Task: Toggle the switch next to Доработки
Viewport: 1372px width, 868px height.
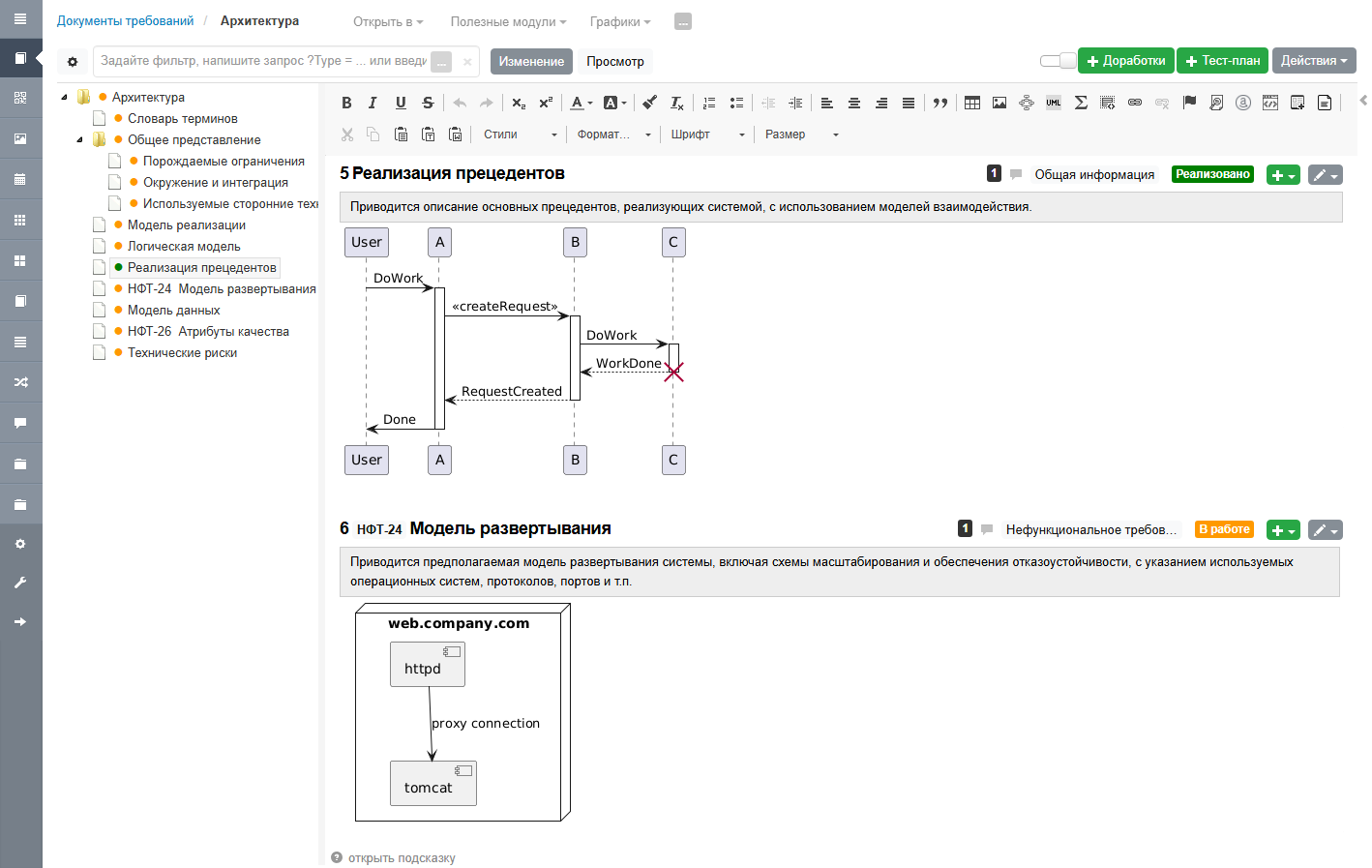Action: [1058, 61]
